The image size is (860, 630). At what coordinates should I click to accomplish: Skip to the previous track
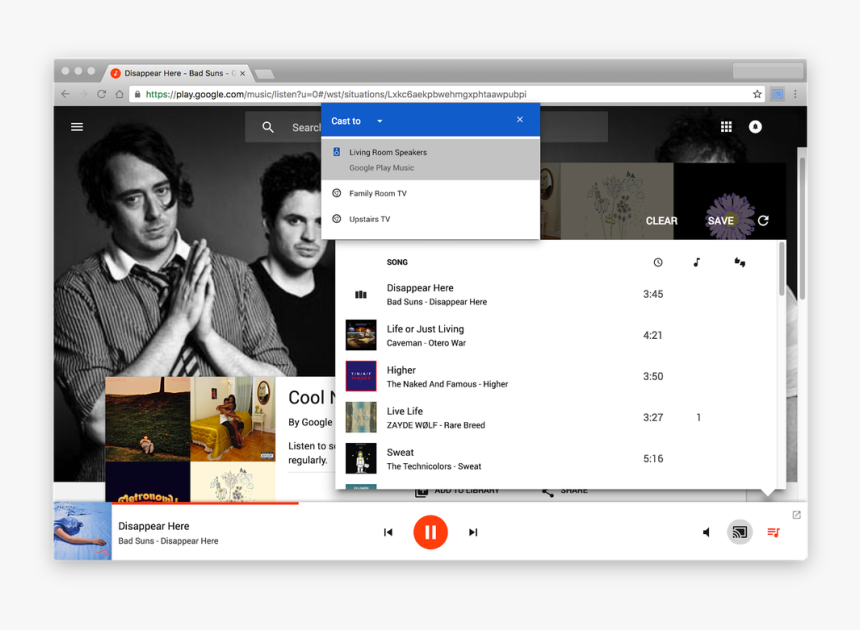click(388, 532)
